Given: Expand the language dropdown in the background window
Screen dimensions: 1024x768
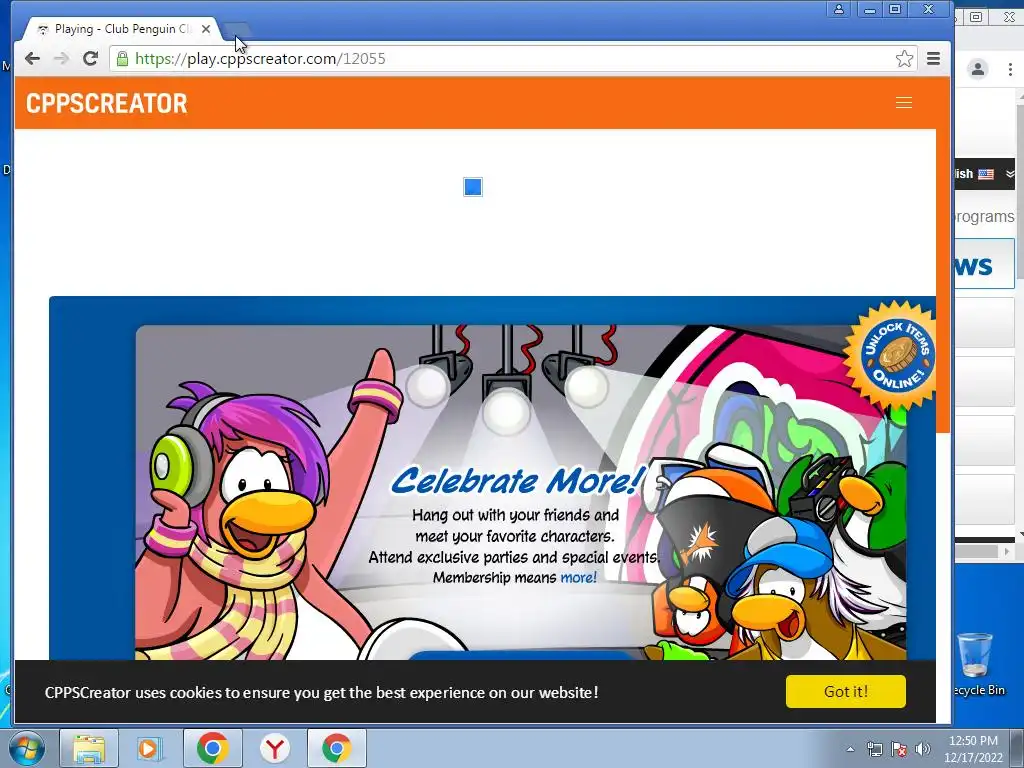Looking at the screenshot, I should [1010, 174].
